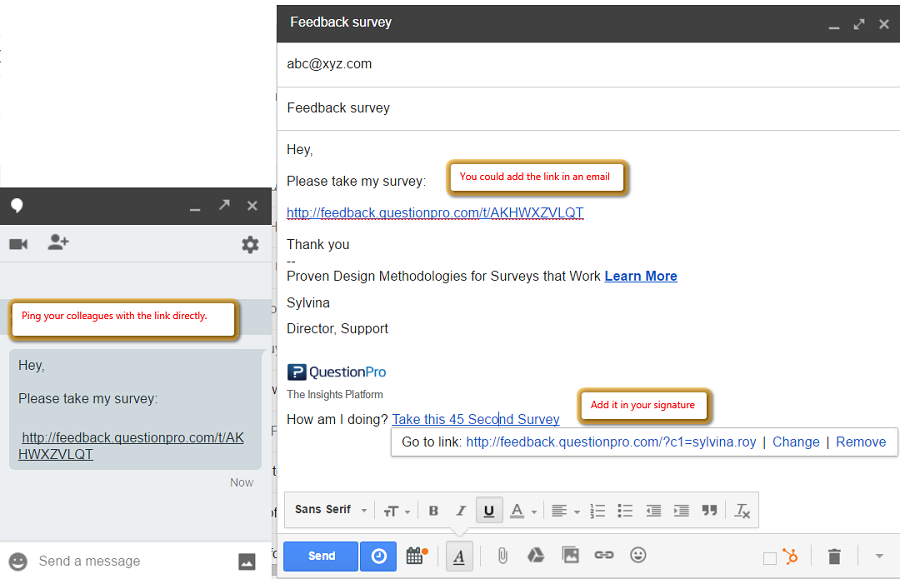Open the emoji picker in compose toolbar
Image resolution: width=900 pixels, height=579 pixels.
[x=637, y=556]
